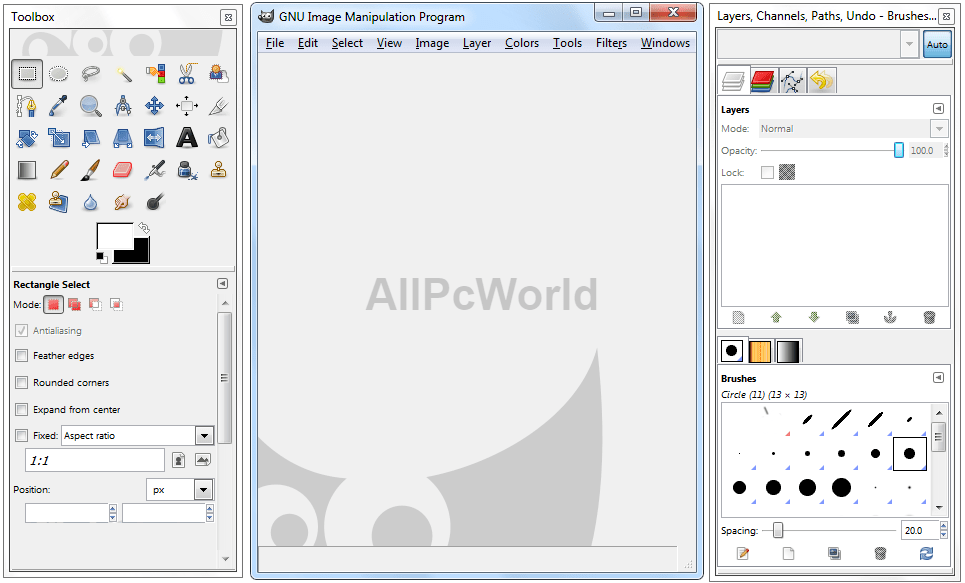Viewport: 965px width, 583px height.
Task: Set selection mode to Add to selection
Action: click(x=74, y=304)
